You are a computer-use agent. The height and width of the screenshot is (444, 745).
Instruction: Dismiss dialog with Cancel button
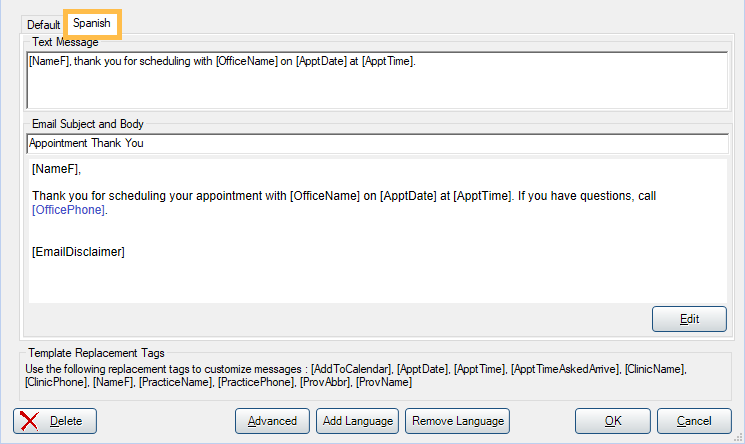point(694,421)
